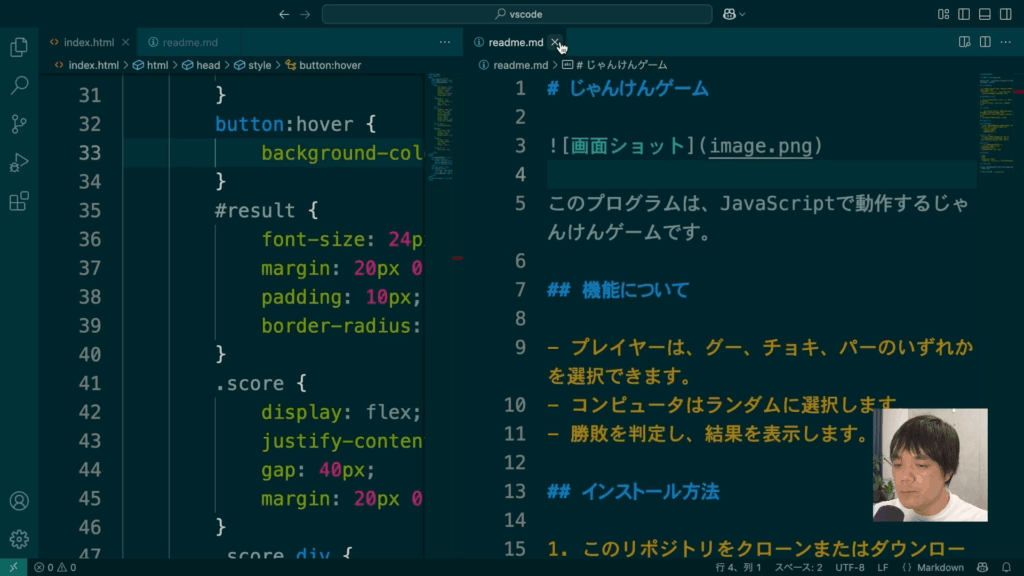1024x576 pixels.
Task: Open the Manage gear settings
Action: (18, 539)
